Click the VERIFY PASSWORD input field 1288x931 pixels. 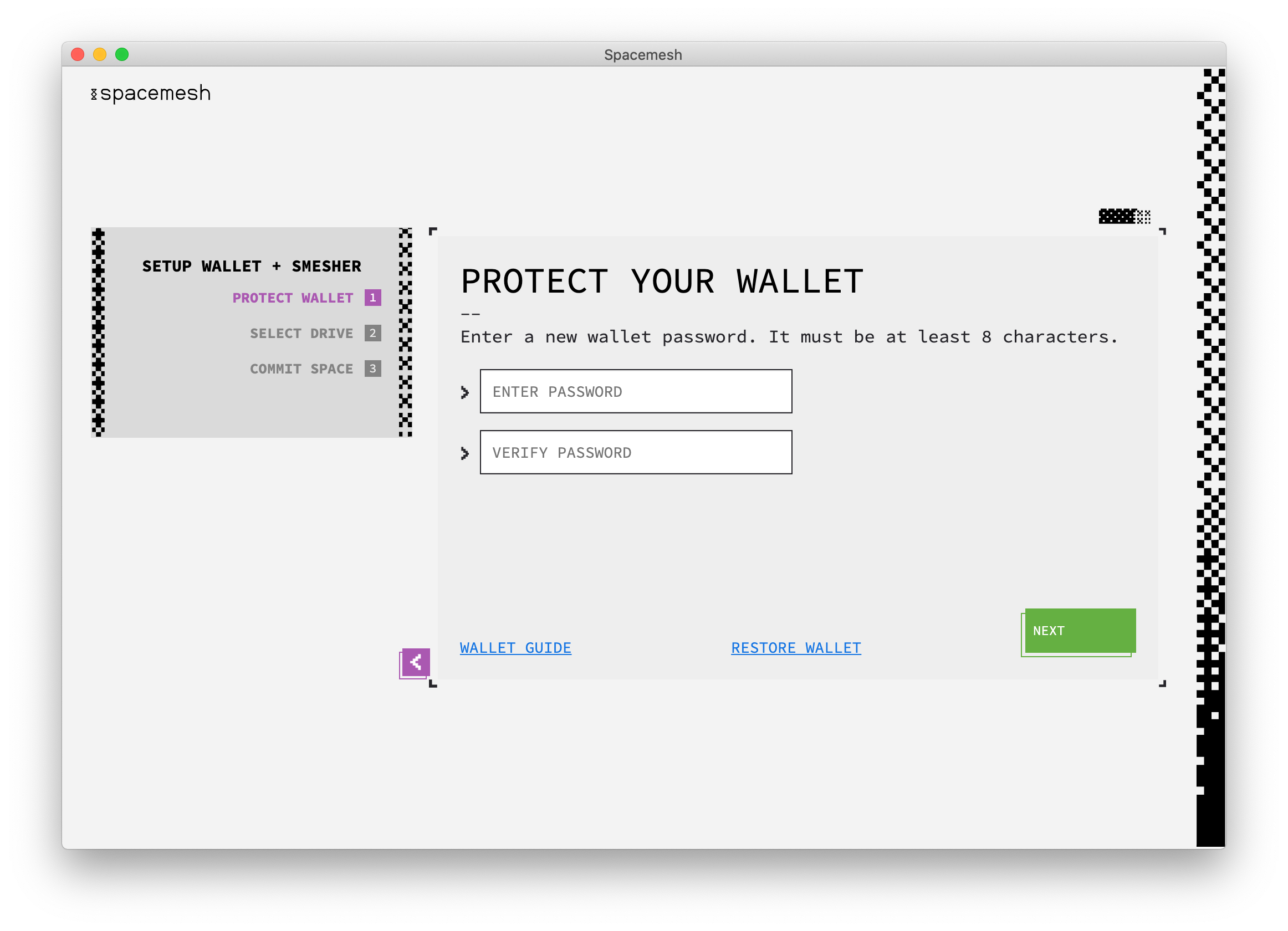tap(636, 452)
